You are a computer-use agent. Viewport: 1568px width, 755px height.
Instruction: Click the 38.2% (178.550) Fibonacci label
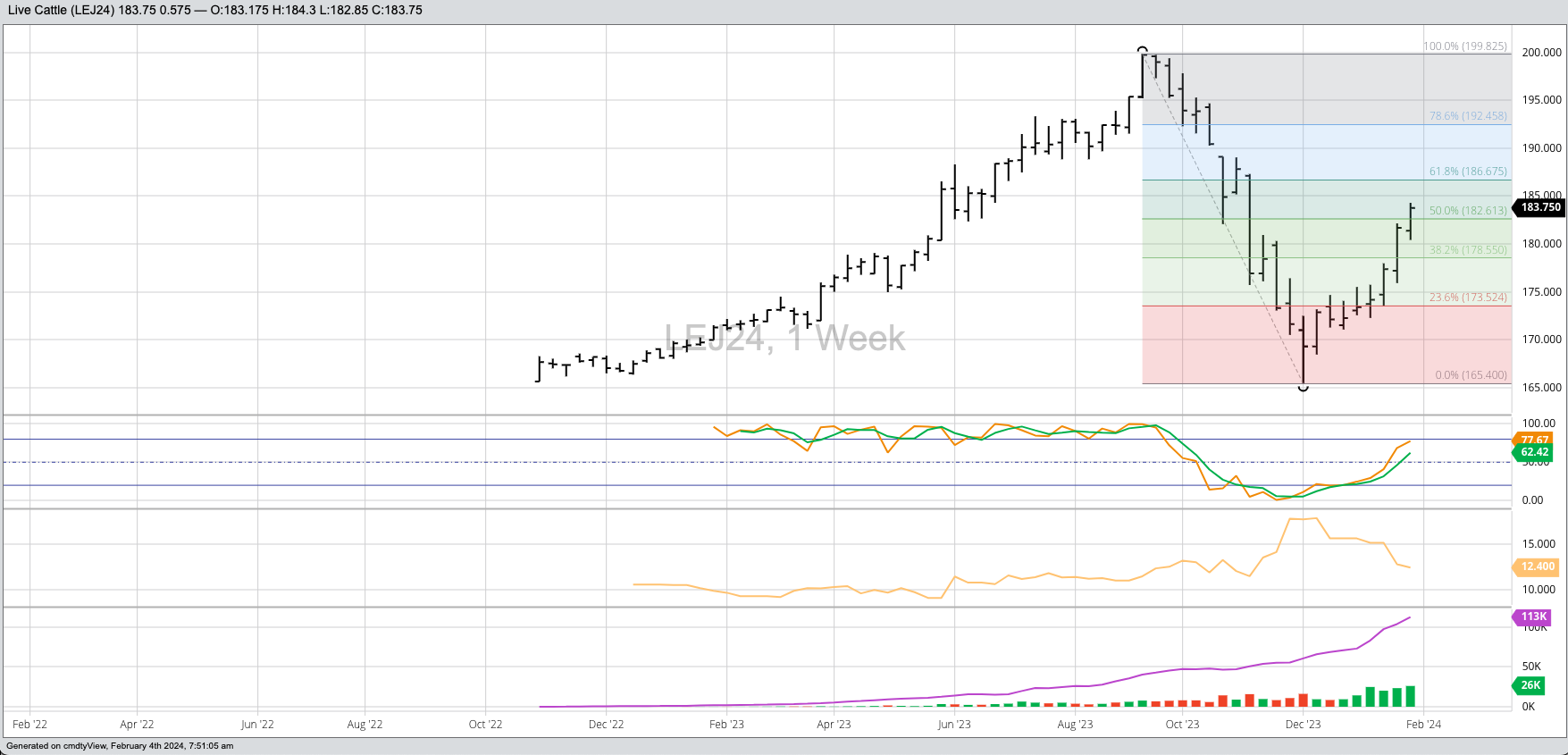point(1468,250)
